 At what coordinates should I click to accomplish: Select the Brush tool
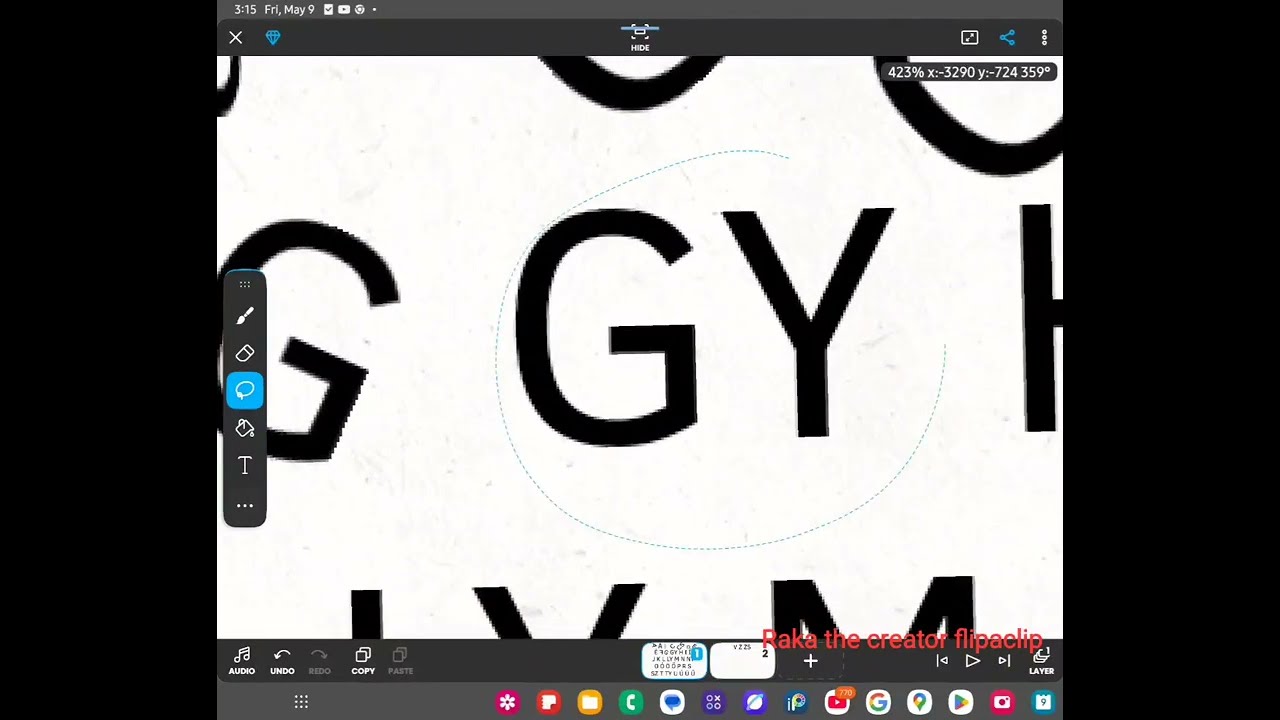pos(245,316)
